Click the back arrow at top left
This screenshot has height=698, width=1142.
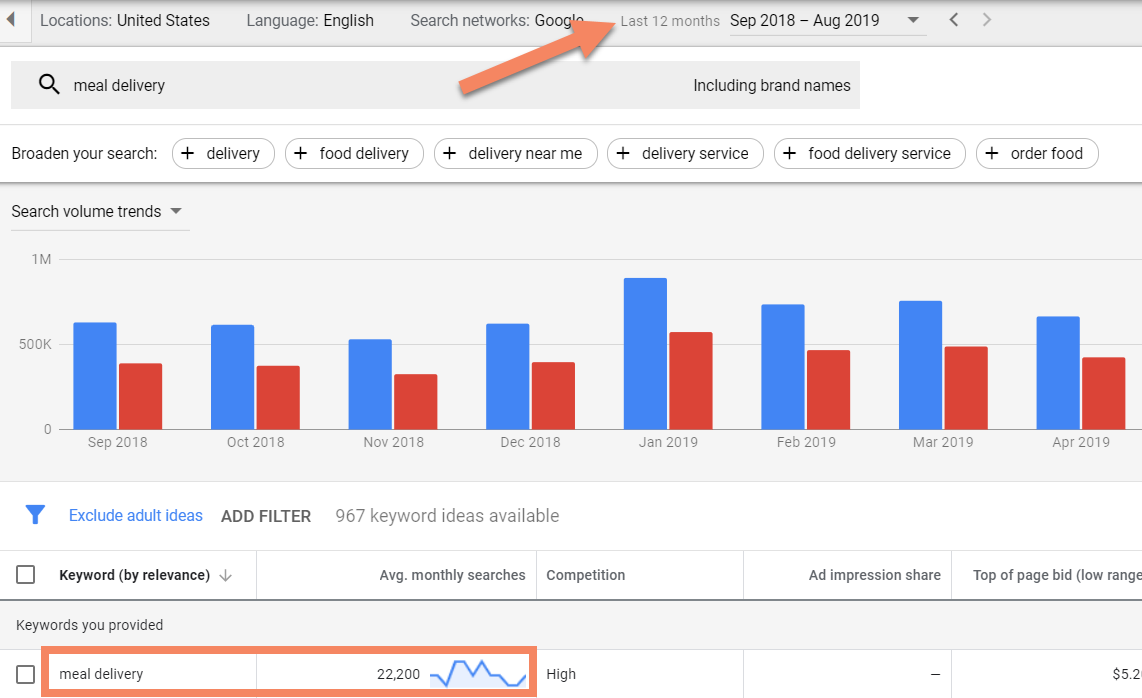click(12, 20)
